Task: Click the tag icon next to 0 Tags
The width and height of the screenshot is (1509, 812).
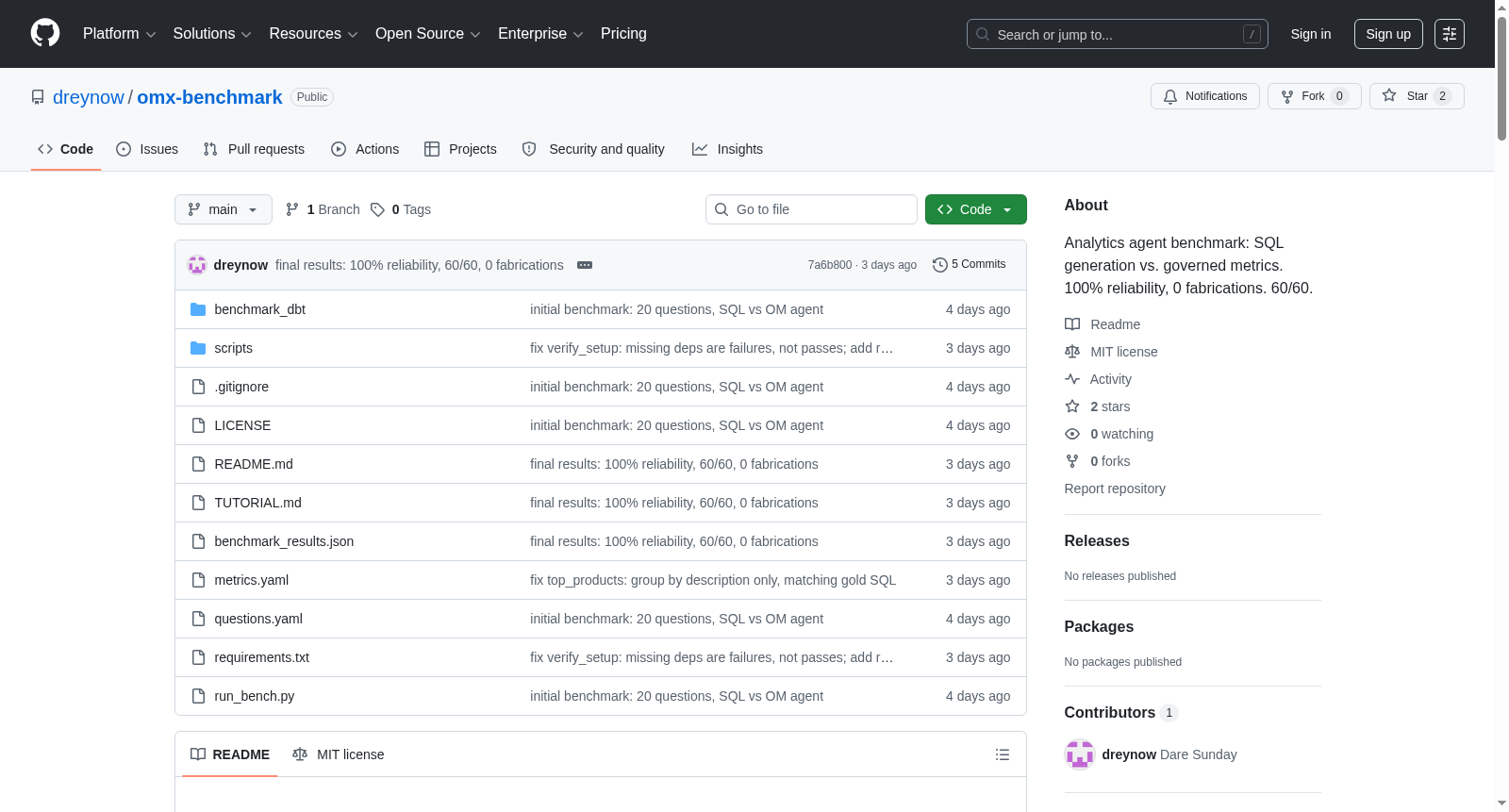Action: point(377,209)
